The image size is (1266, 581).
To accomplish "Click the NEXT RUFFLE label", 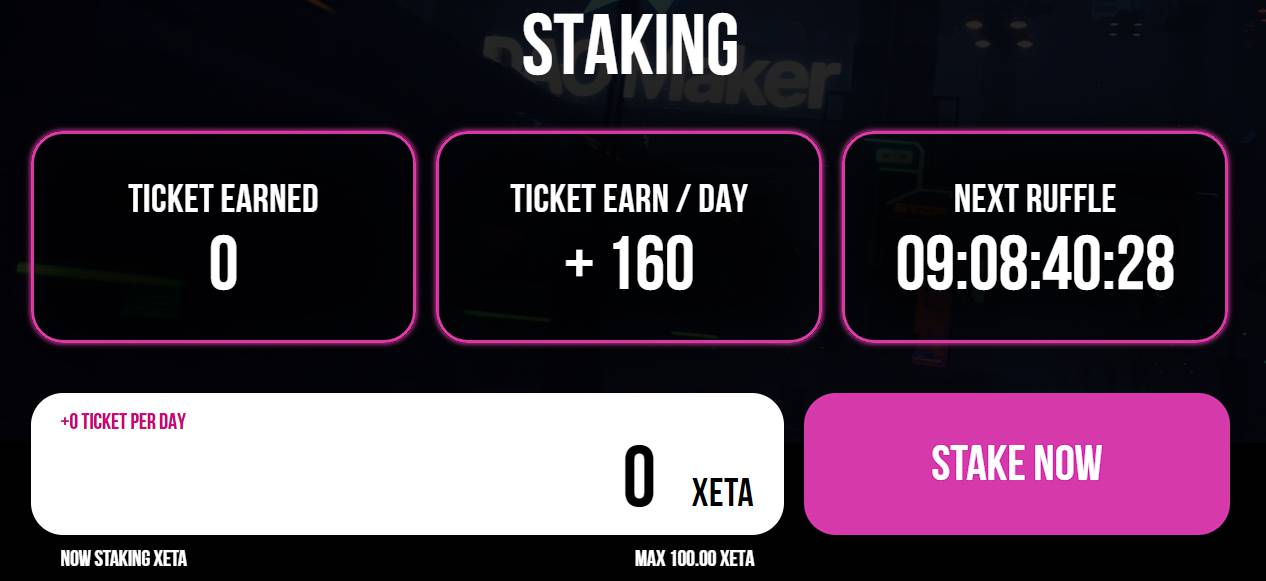I will 1034,199.
